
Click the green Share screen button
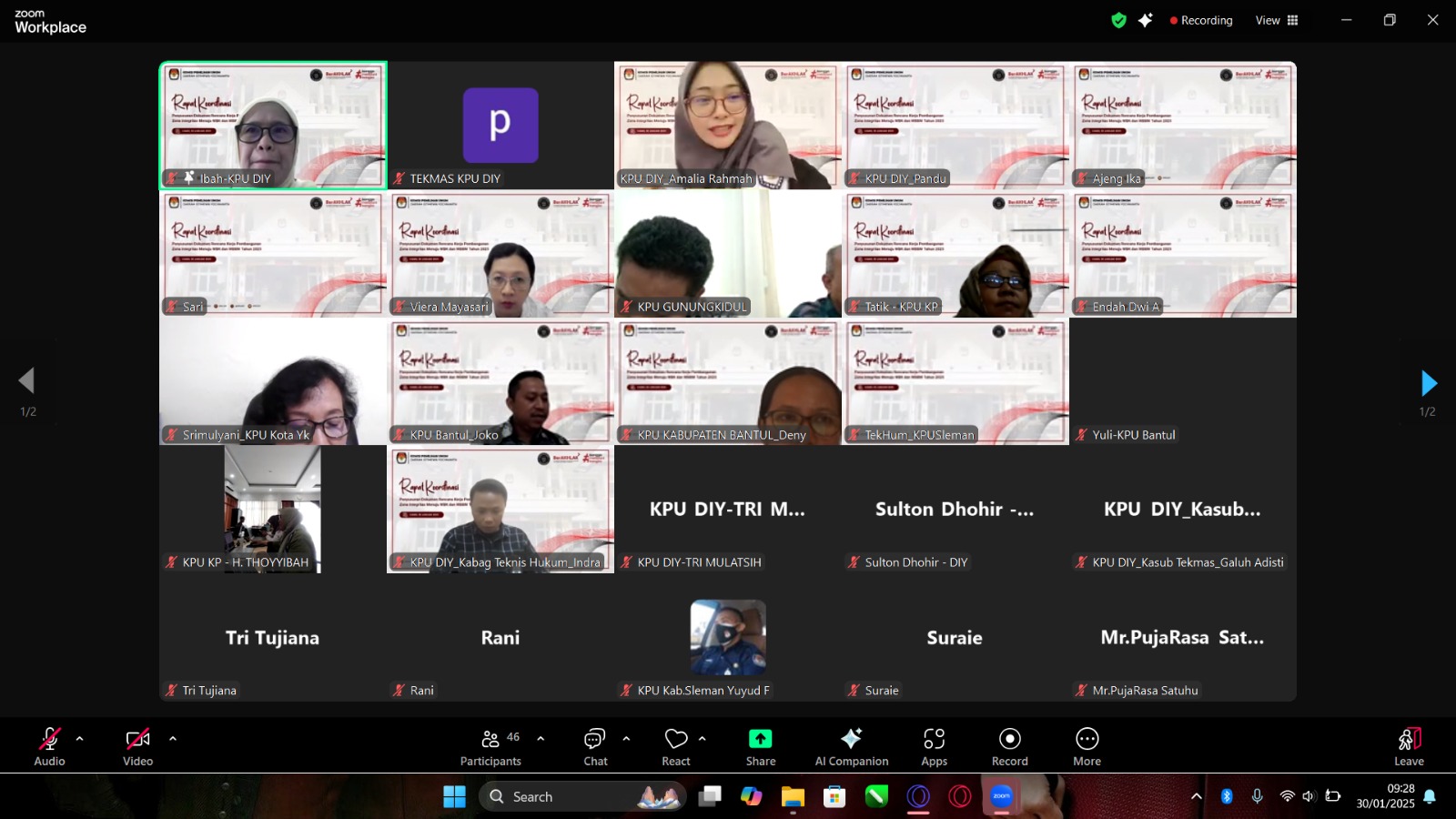click(760, 746)
